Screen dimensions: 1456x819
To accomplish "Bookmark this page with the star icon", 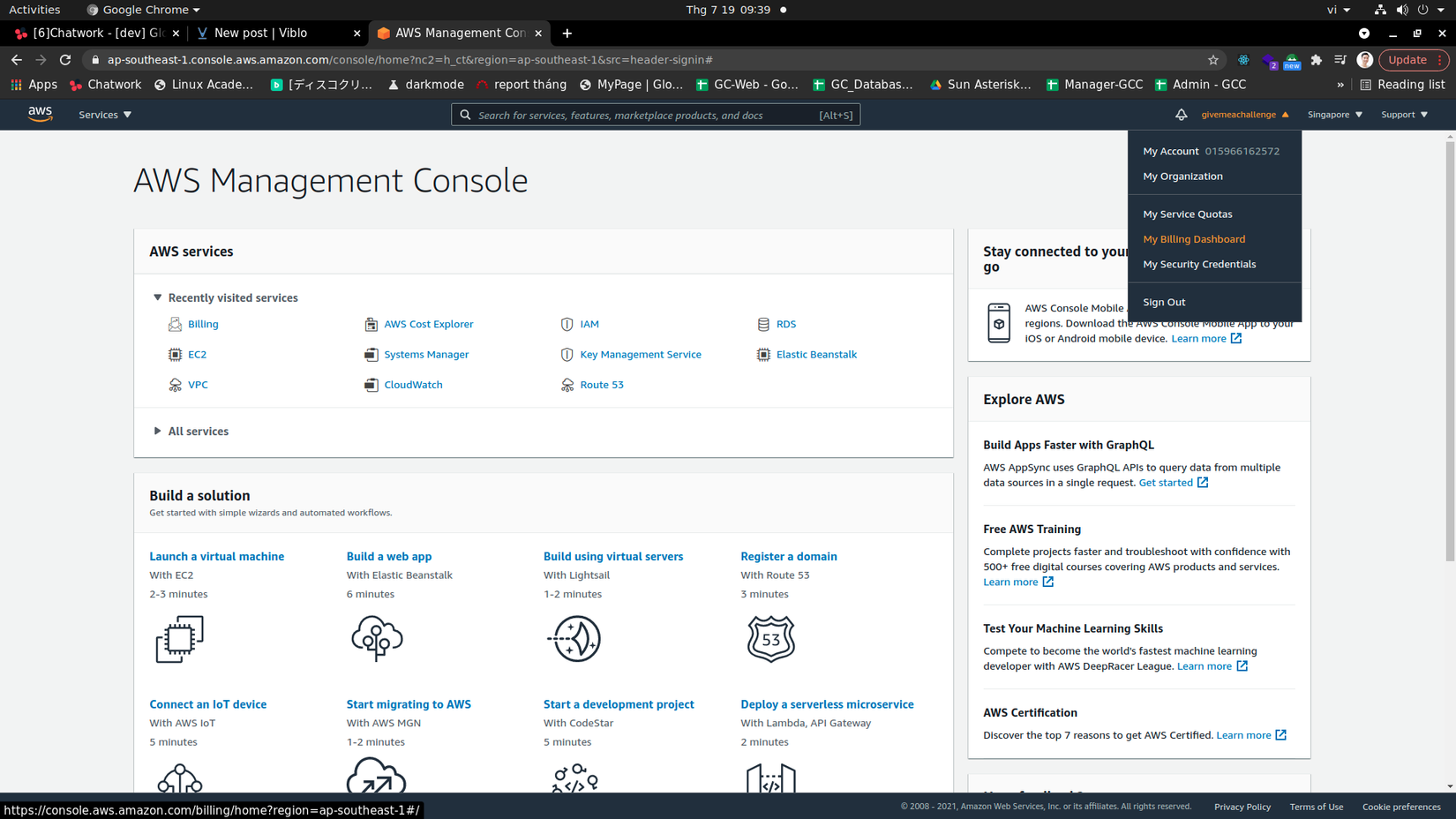I will pyautogui.click(x=1213, y=60).
